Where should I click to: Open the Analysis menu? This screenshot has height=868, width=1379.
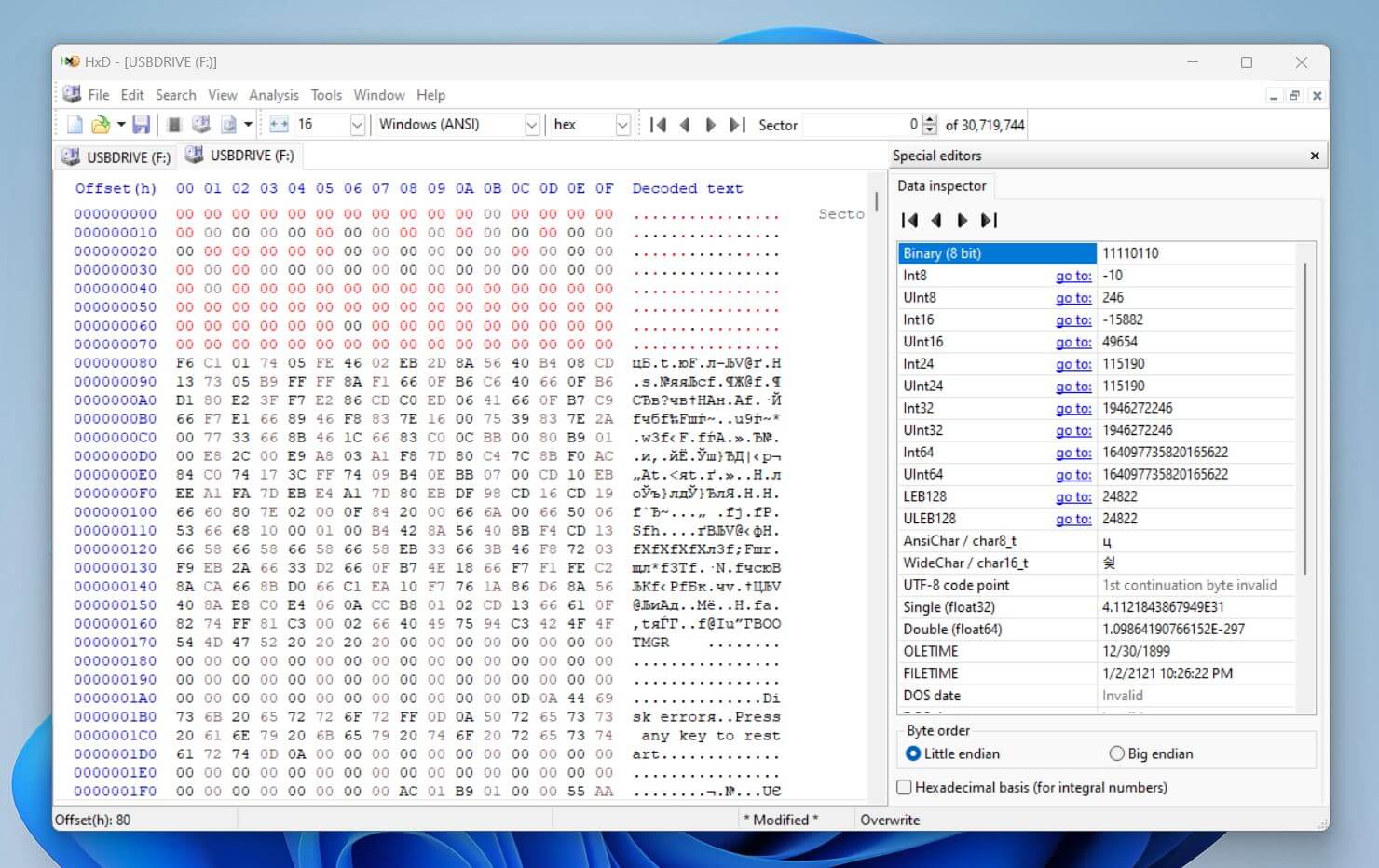(274, 94)
